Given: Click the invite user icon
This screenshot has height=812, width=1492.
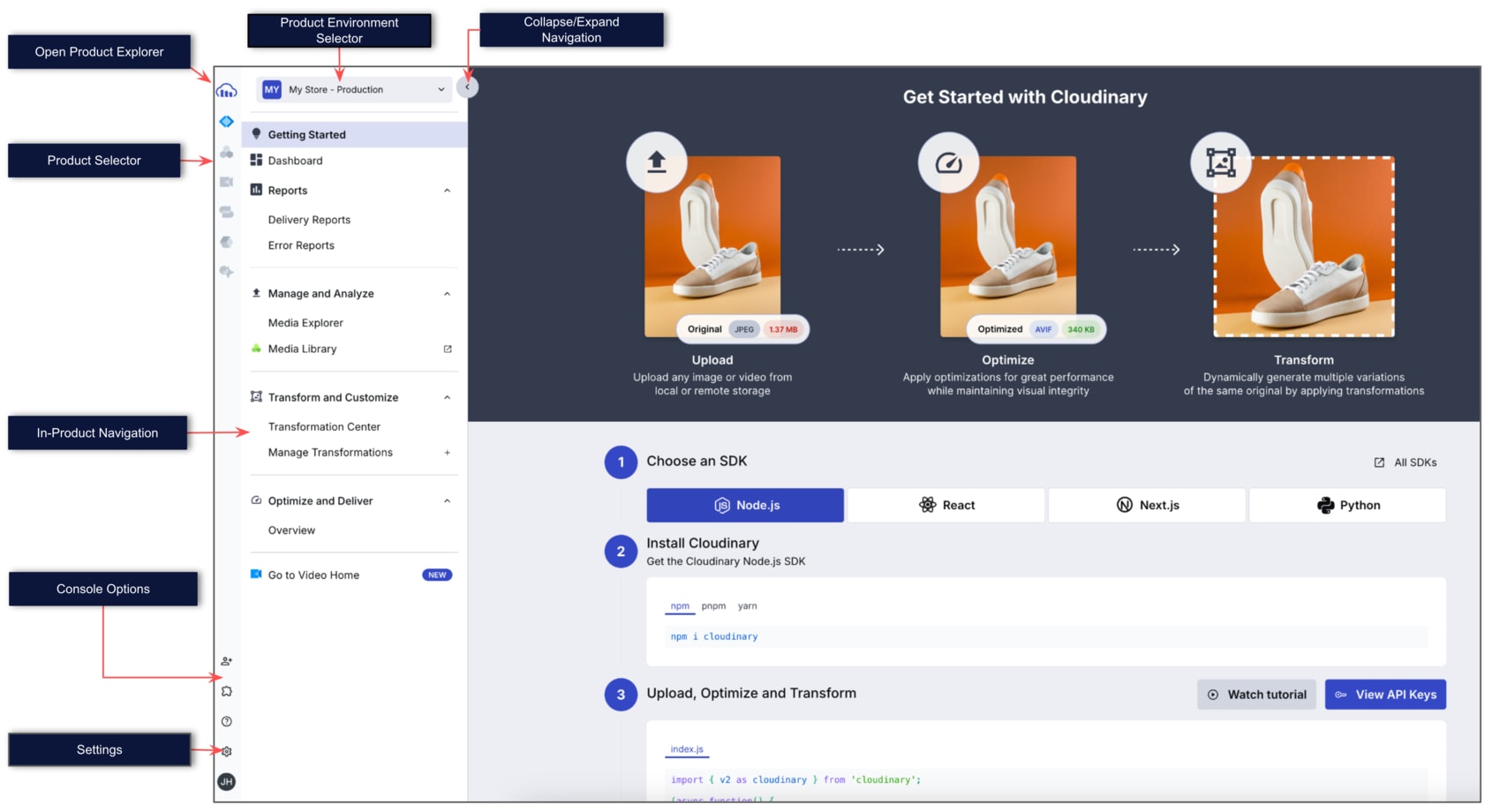Looking at the screenshot, I should point(227,661).
